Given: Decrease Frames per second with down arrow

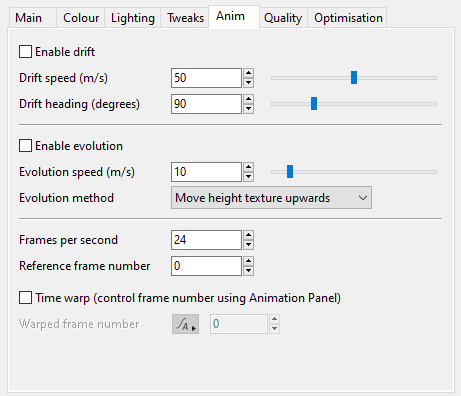Looking at the screenshot, I should (248, 245).
